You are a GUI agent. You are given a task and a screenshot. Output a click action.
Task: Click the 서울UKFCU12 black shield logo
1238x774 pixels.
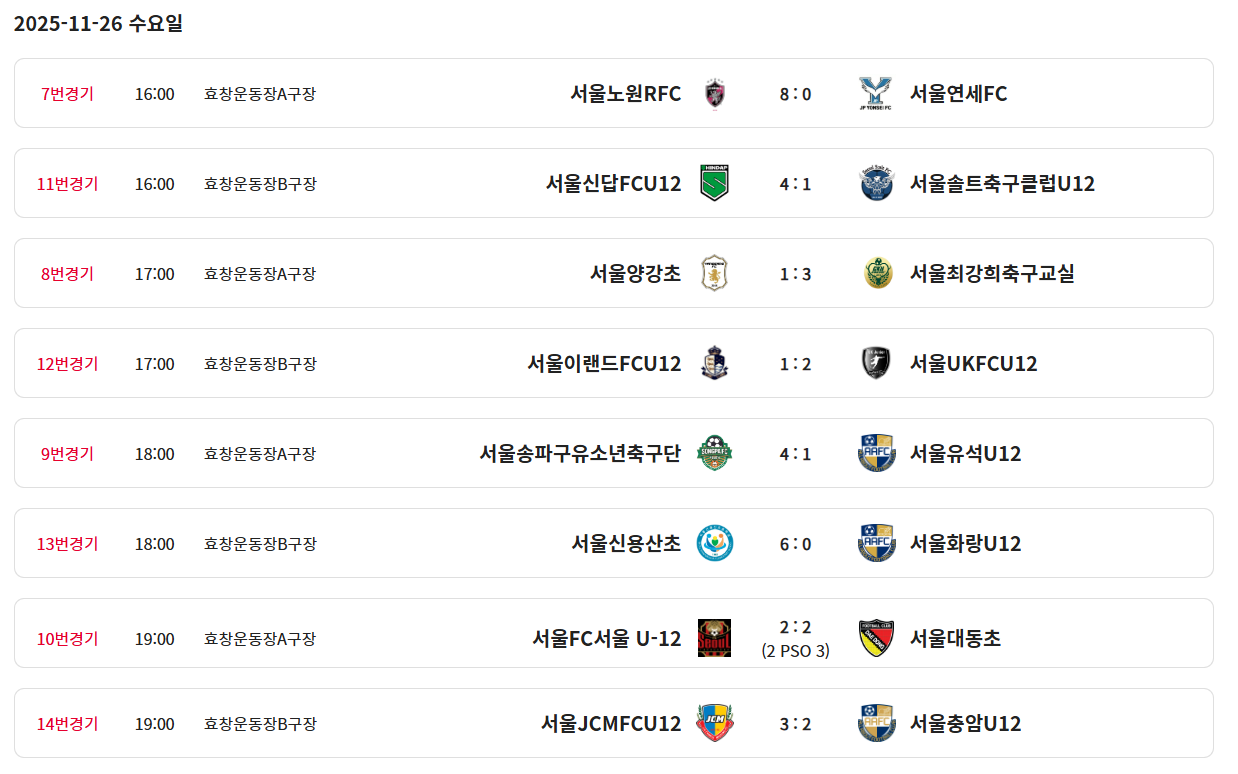pos(877,364)
